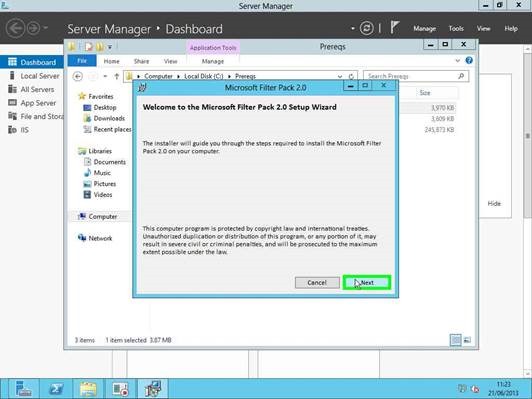Click search magnifier icon in explorer
The width and height of the screenshot is (532, 399).
click(461, 76)
